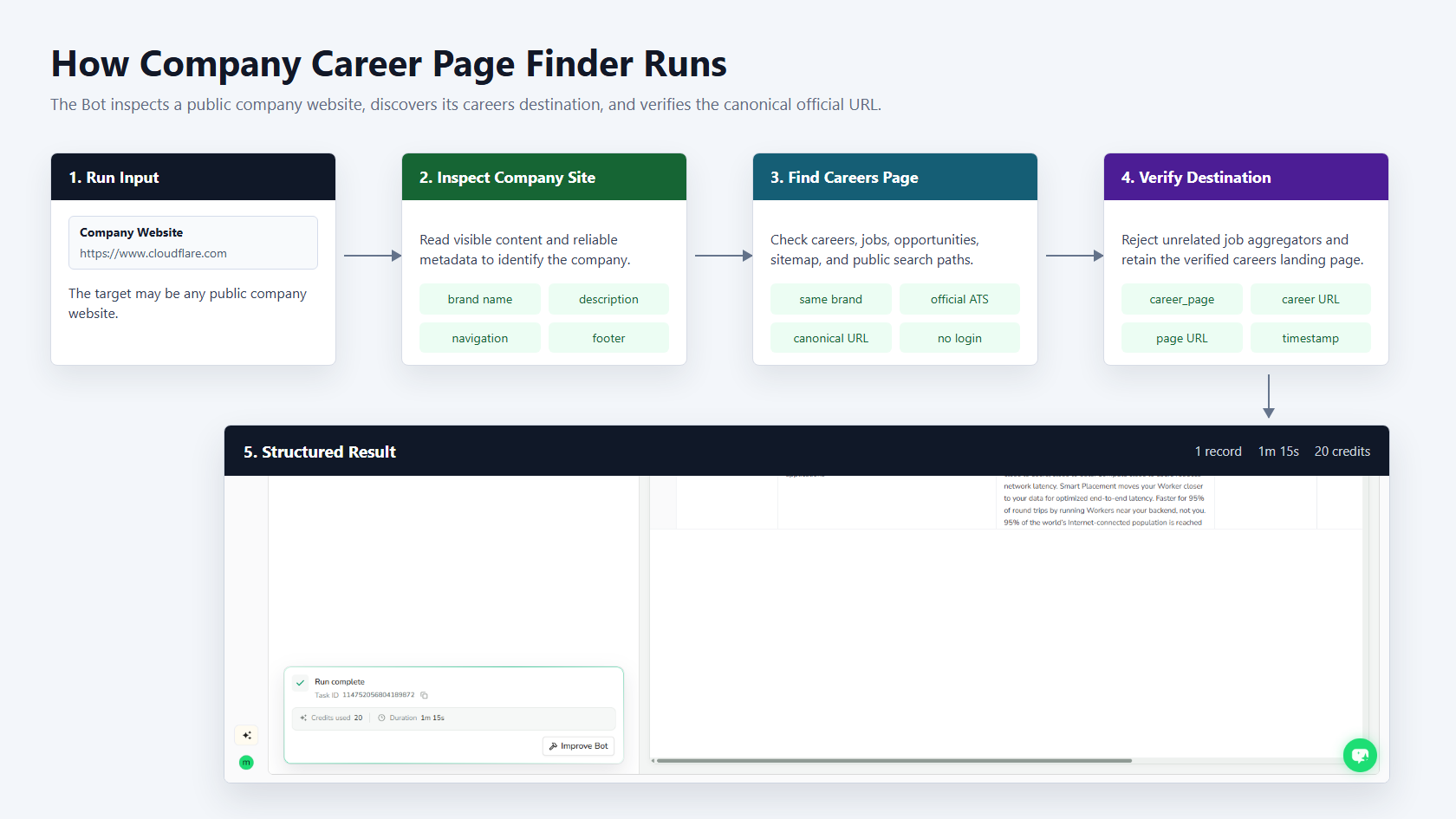Click the scroll-left arrow of the results scrollbar
The image size is (1456, 819).
point(653,761)
